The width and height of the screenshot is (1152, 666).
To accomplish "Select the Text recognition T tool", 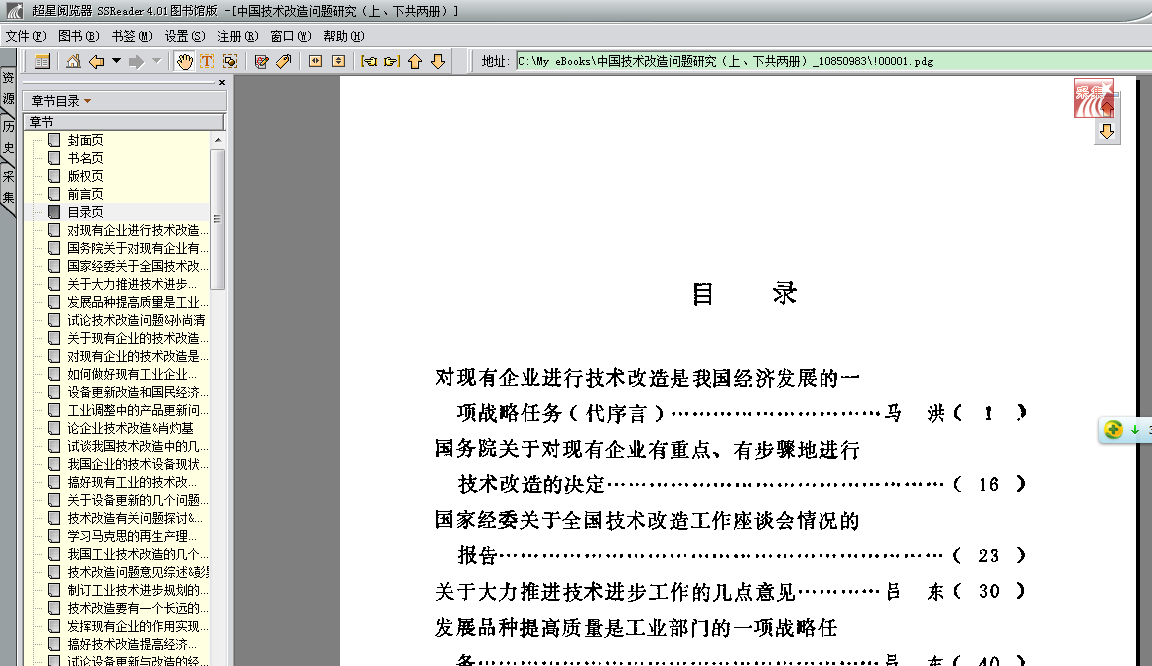I will (x=207, y=62).
